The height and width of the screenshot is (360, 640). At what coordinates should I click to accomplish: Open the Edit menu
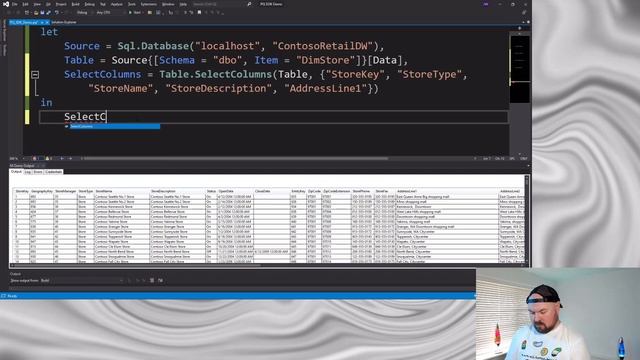(25, 4)
